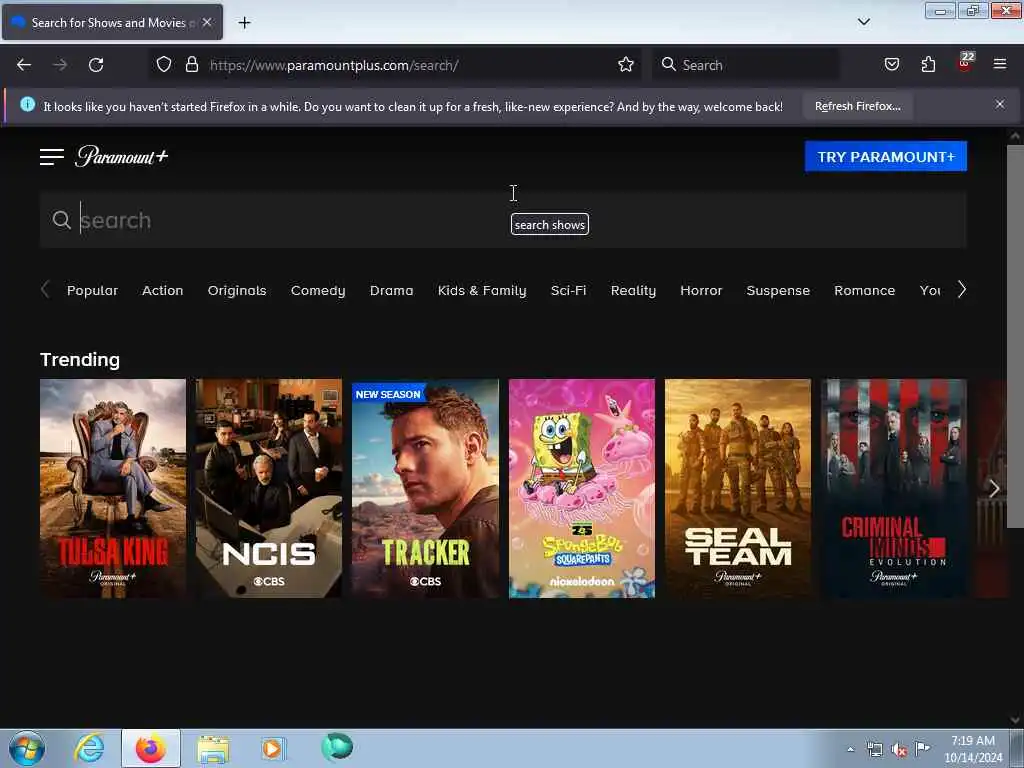Open the Criminal Minds Evolution poster

(894, 488)
